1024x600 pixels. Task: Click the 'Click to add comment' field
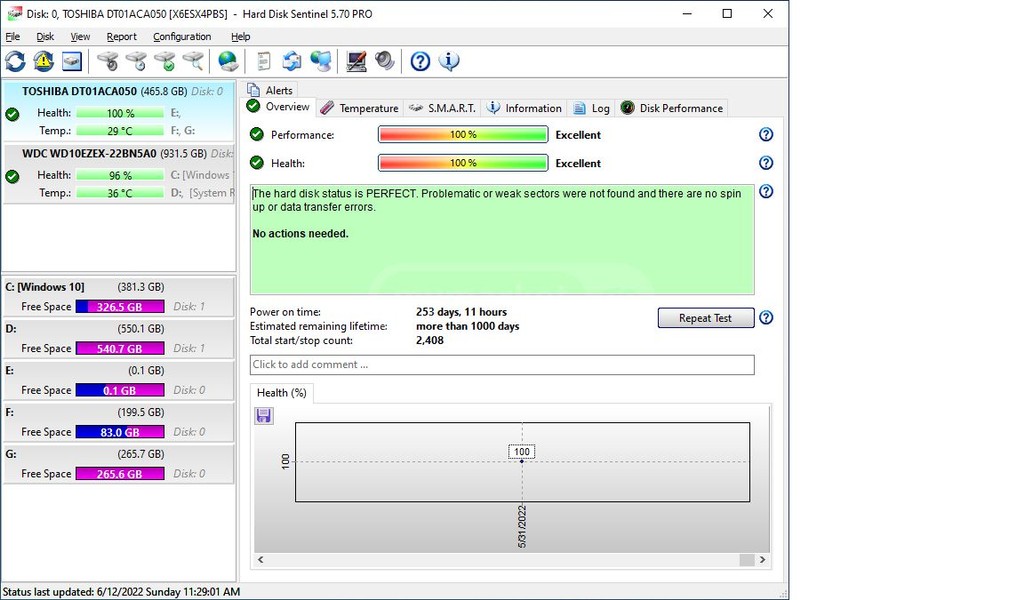502,364
